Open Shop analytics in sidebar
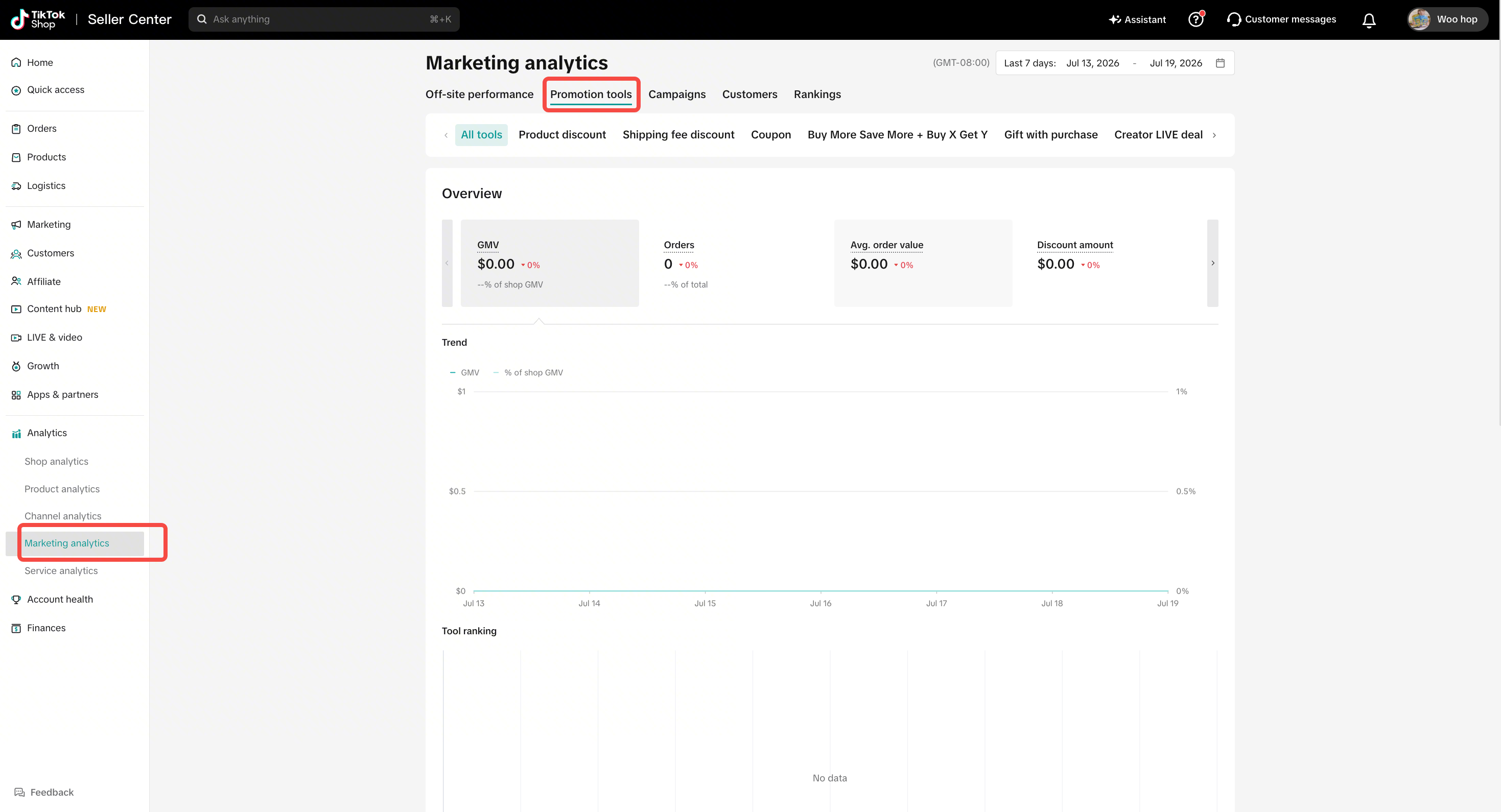This screenshot has height=812, width=1501. 57,461
